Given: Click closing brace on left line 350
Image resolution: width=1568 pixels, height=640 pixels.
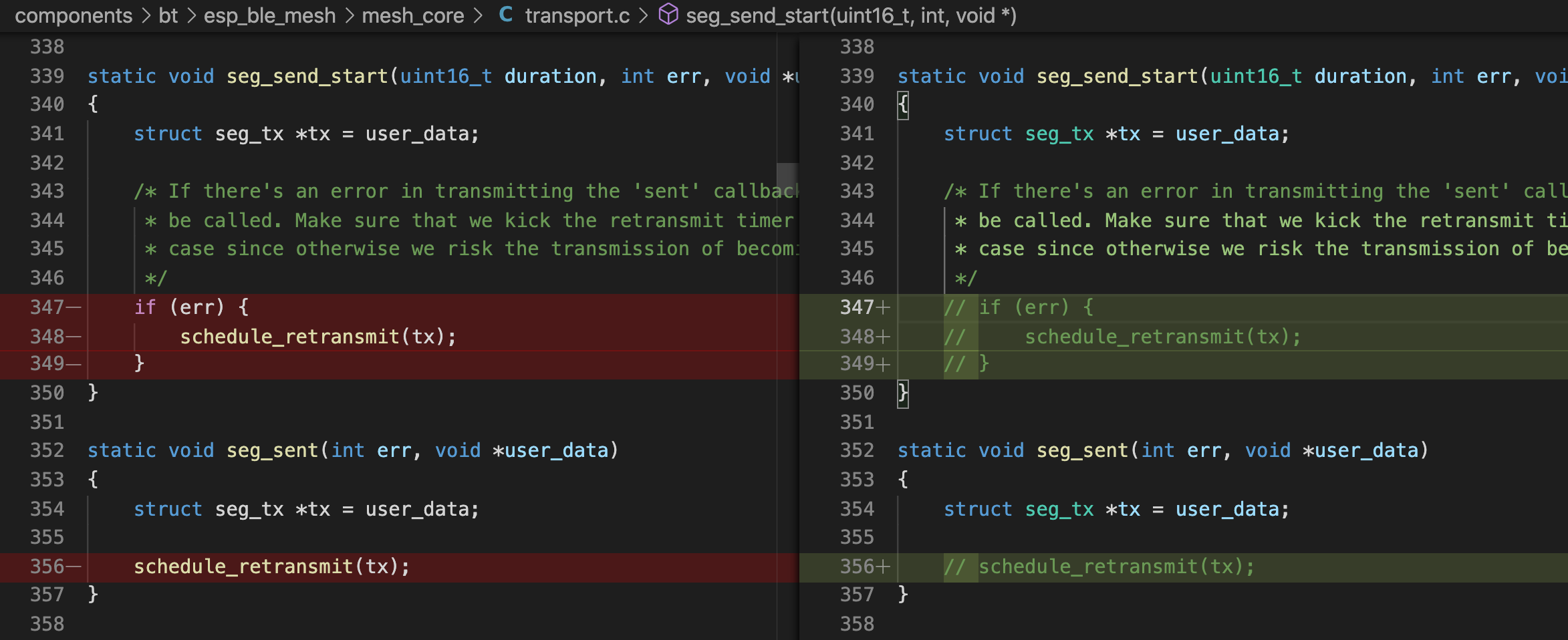Looking at the screenshot, I should [x=93, y=393].
